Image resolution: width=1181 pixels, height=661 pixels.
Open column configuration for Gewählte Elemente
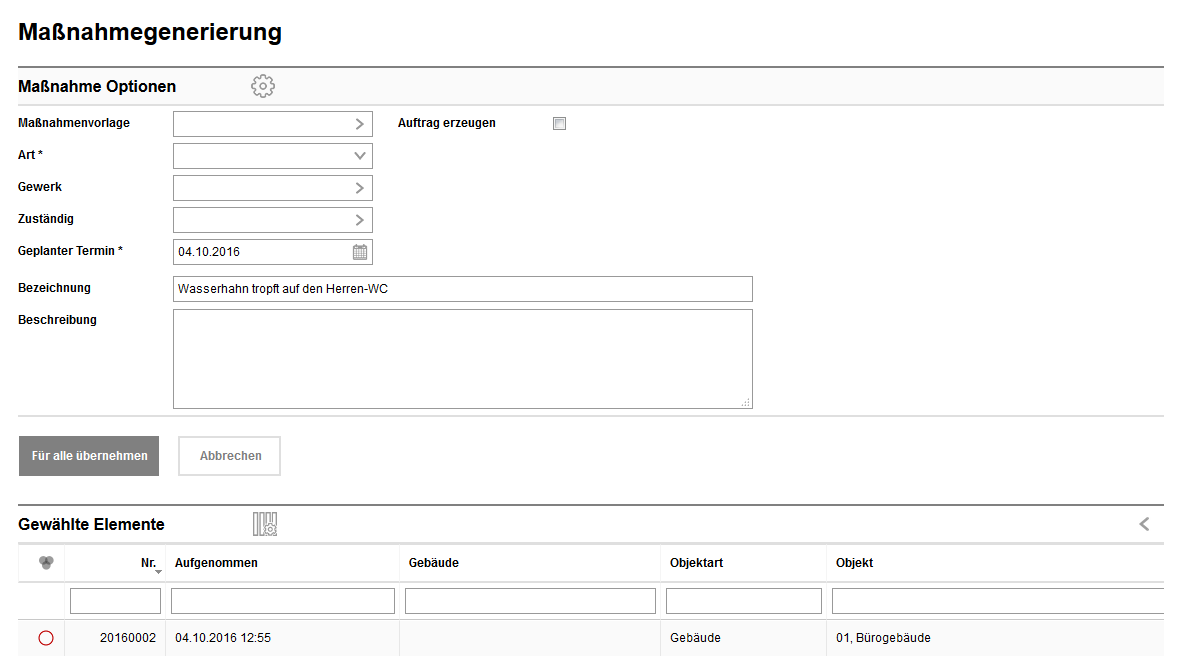[x=265, y=524]
